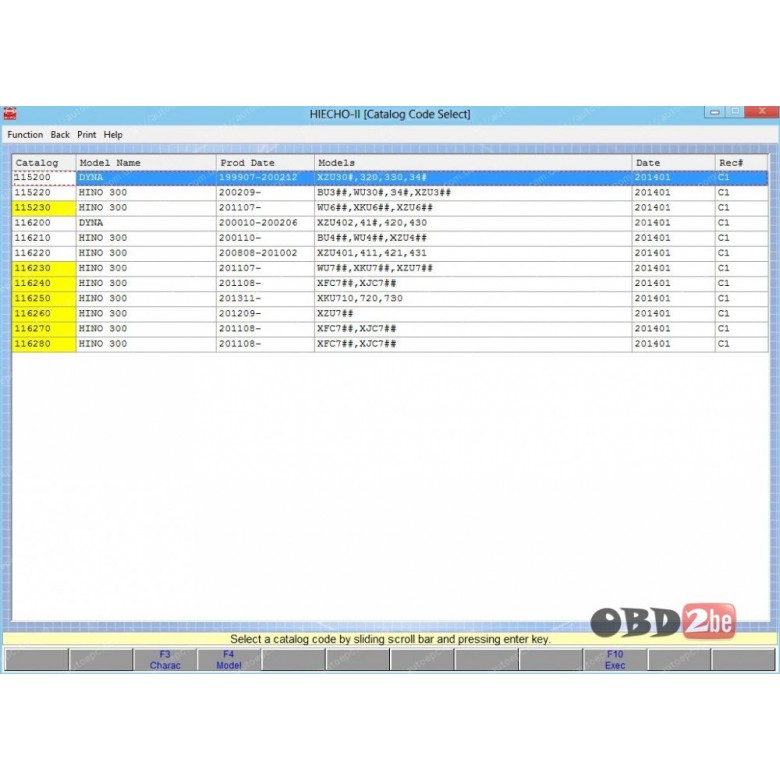Click the Model Name column header
780x780 pixels.
146,163
